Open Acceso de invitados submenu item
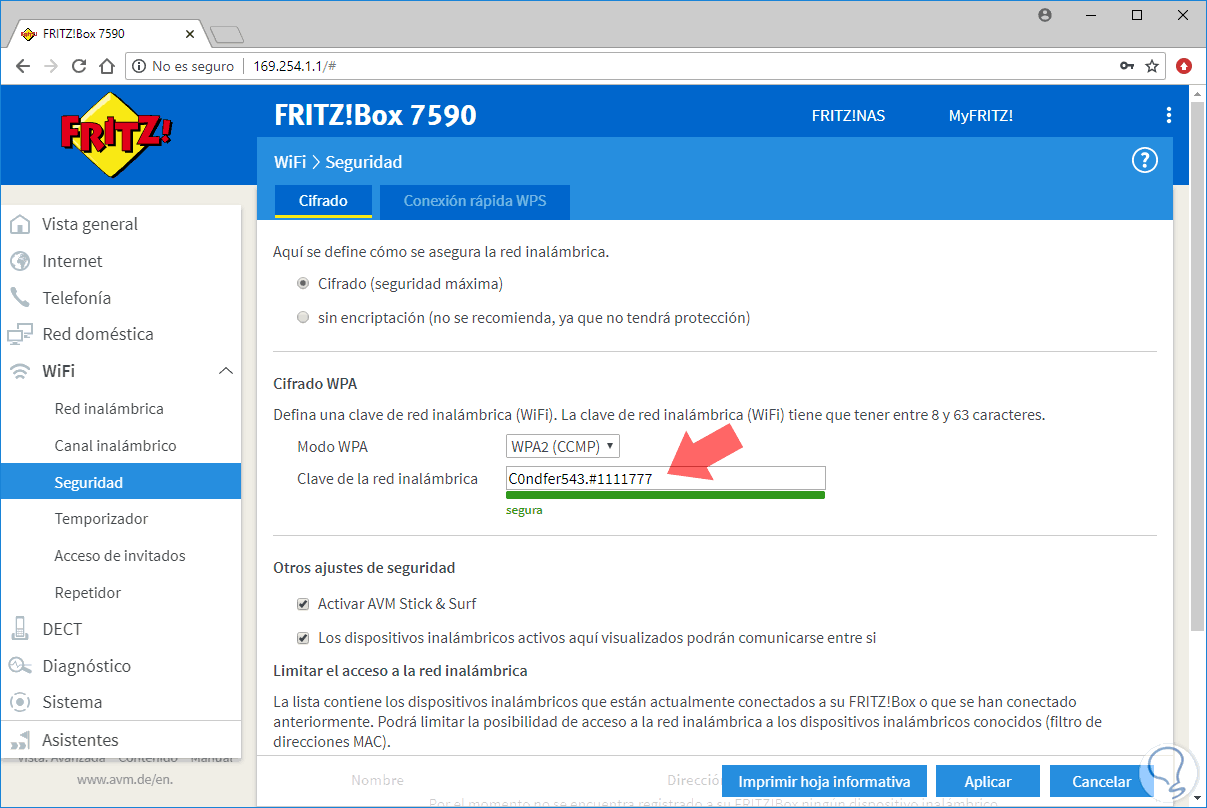 (121, 556)
